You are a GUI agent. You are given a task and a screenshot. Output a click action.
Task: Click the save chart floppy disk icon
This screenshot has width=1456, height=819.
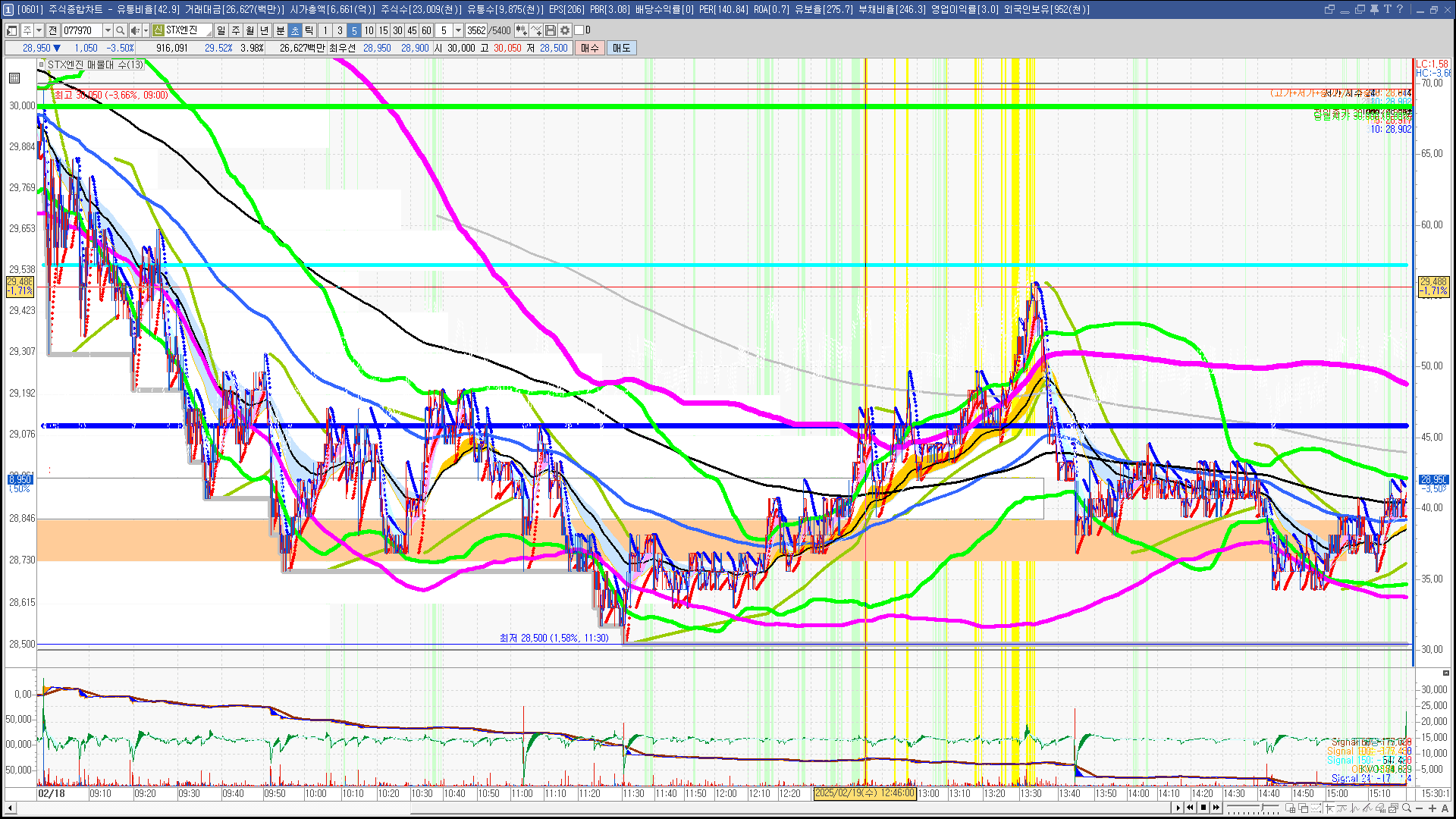[x=551, y=30]
